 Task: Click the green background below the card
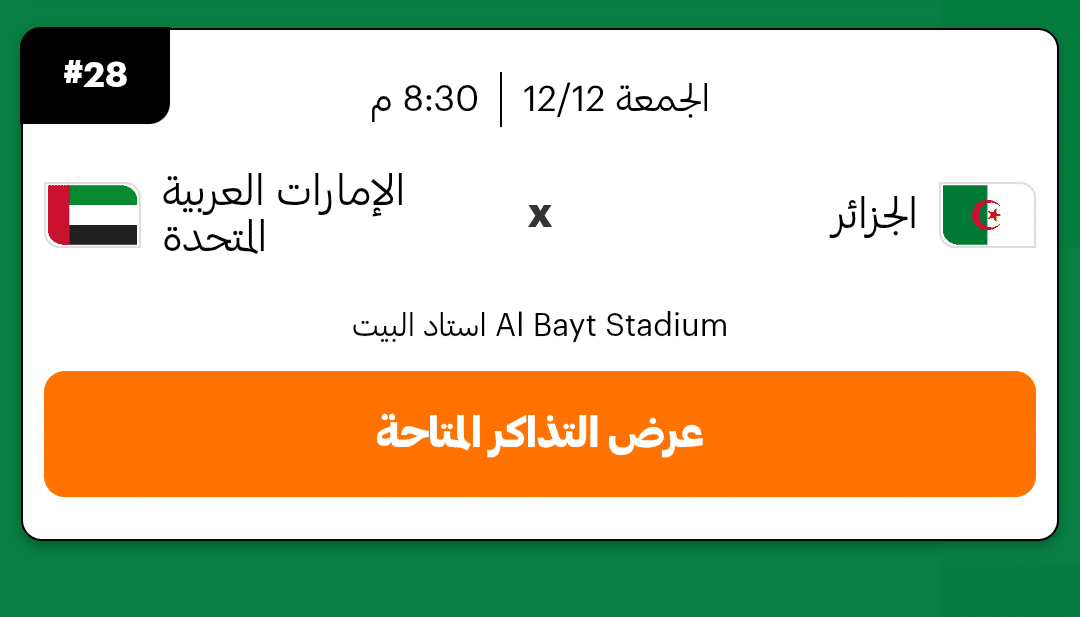[540, 580]
